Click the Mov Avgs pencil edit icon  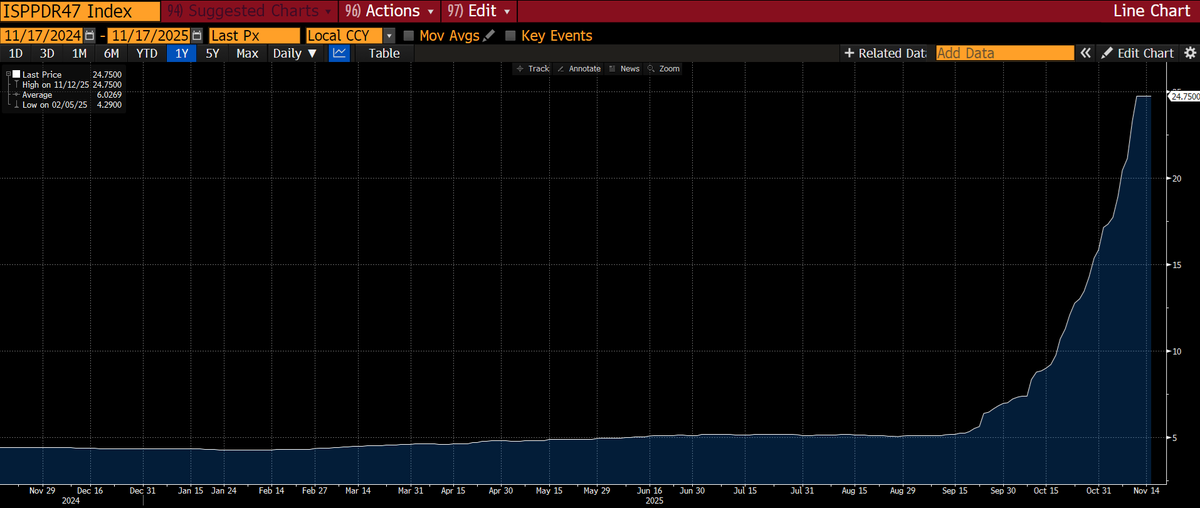(x=488, y=35)
